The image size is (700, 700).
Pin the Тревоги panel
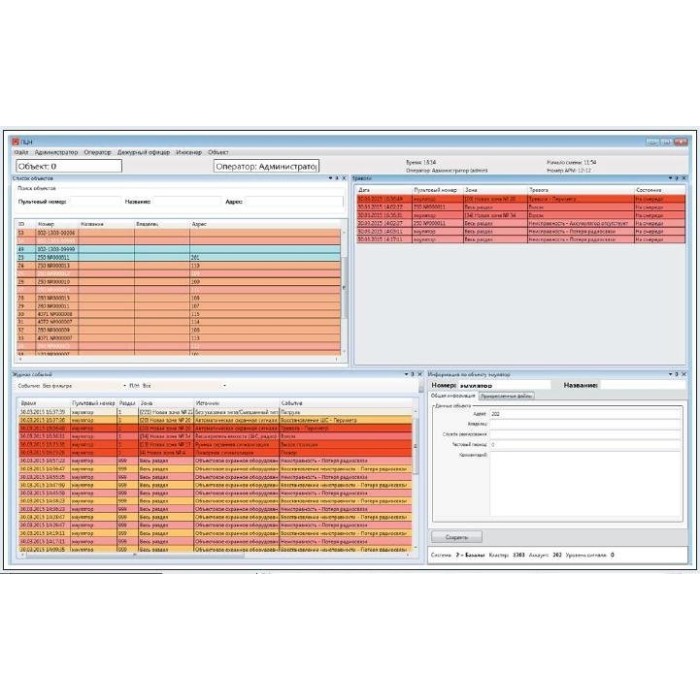point(679,178)
